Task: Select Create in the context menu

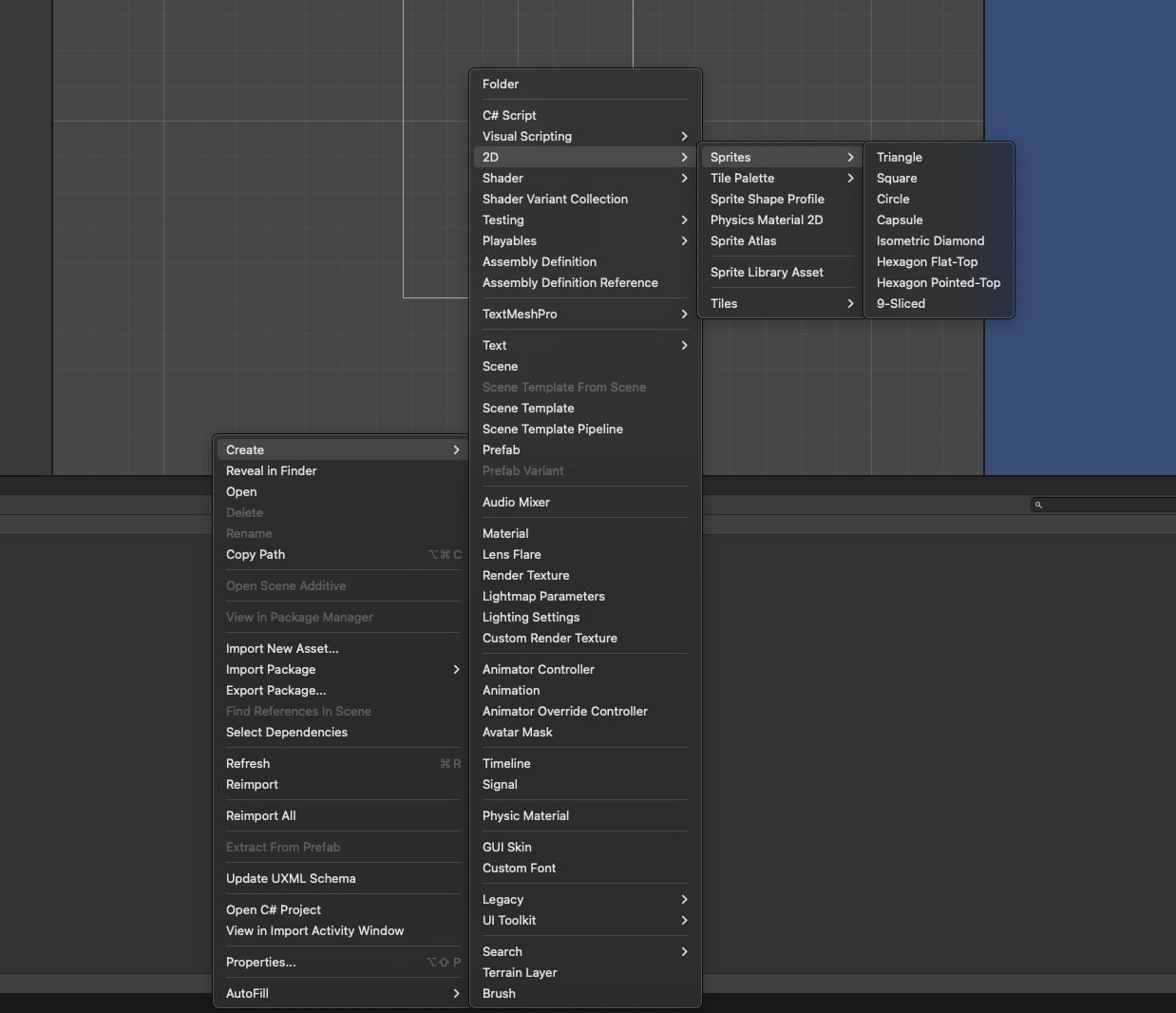Action: [343, 449]
